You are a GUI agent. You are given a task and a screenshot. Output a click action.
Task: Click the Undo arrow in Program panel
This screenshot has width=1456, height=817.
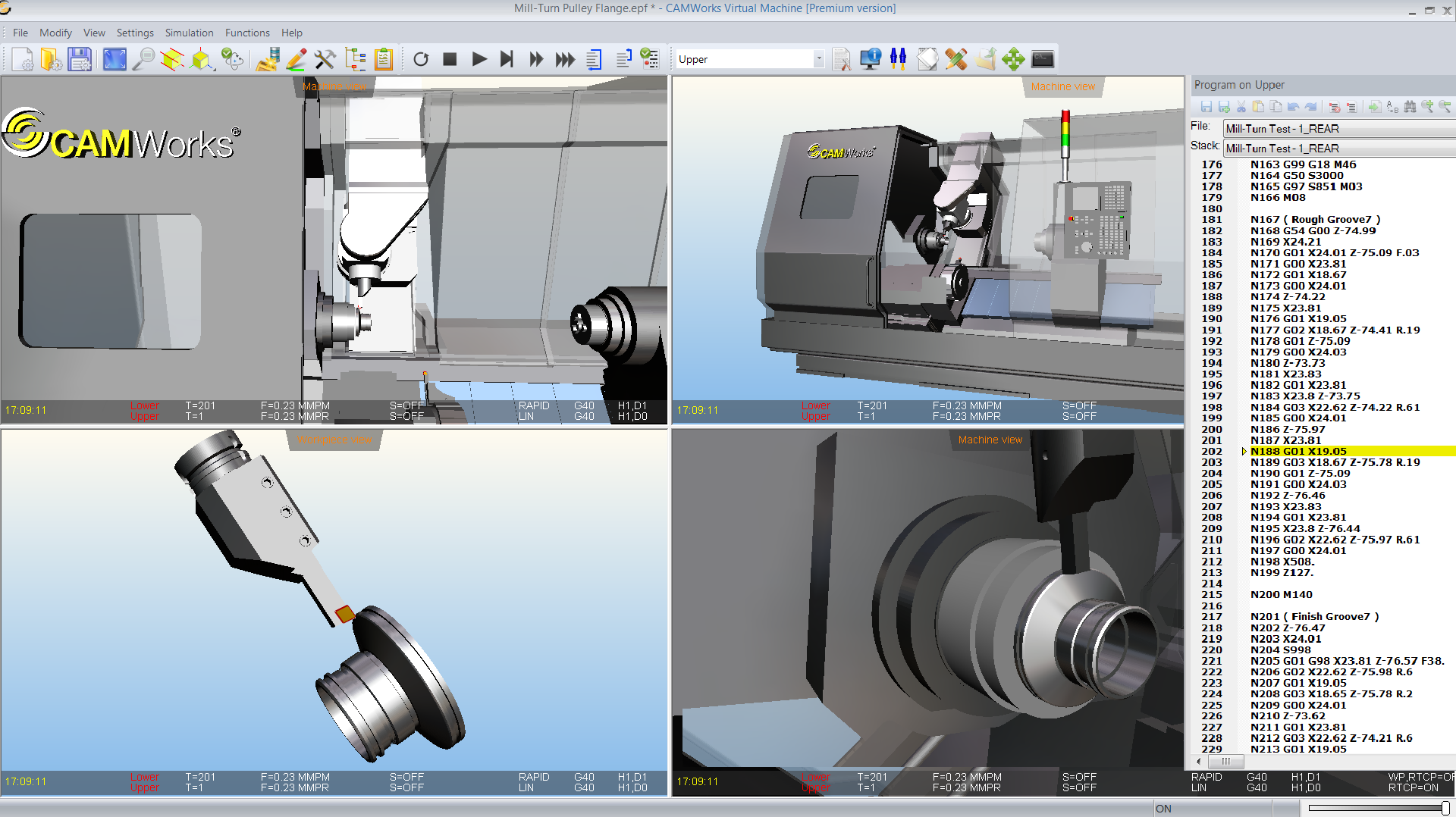pyautogui.click(x=1294, y=107)
